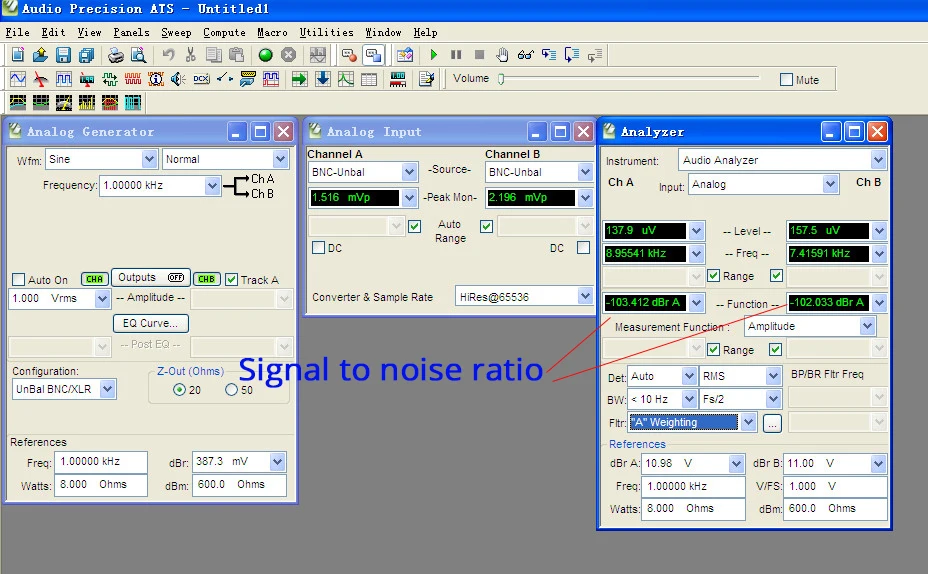Open the Fltr "A" Weighting dropdown
928x574 pixels.
(x=749, y=422)
